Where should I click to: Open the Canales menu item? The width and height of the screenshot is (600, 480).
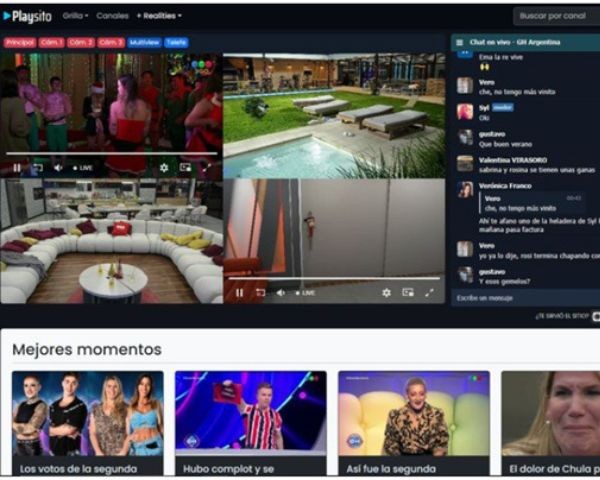tap(113, 16)
